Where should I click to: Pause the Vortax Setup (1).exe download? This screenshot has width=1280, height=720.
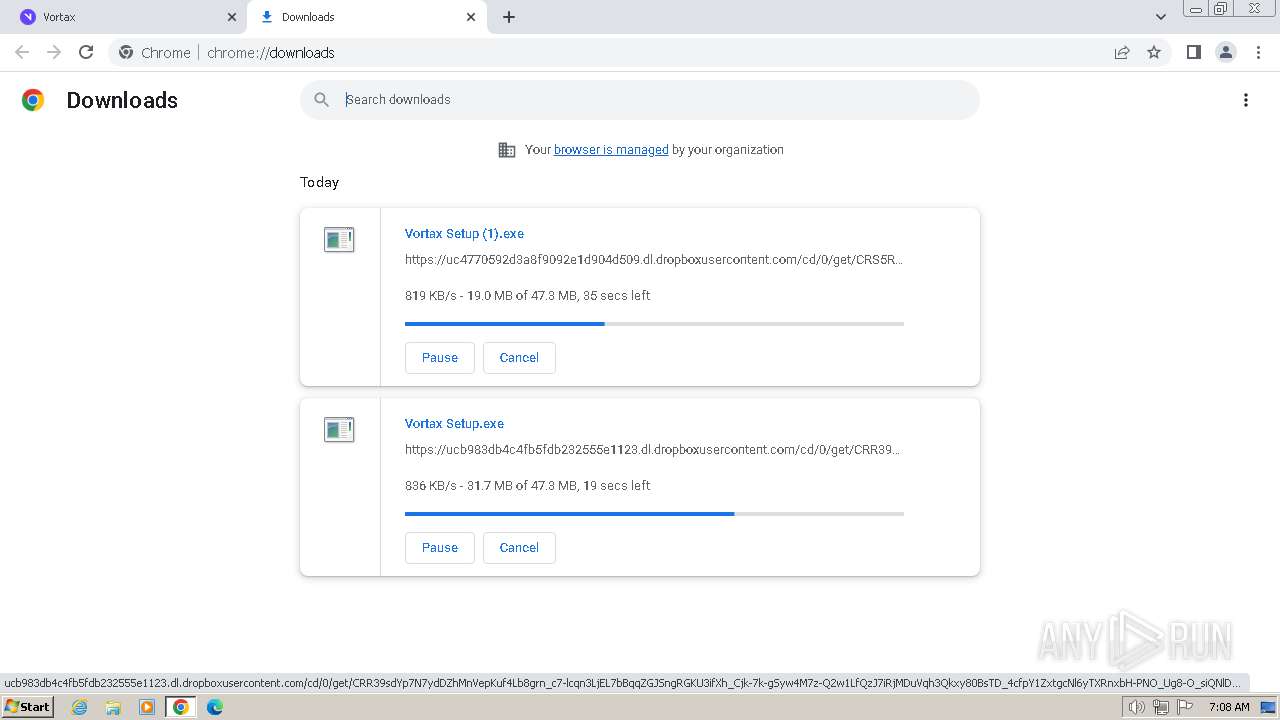coord(440,358)
